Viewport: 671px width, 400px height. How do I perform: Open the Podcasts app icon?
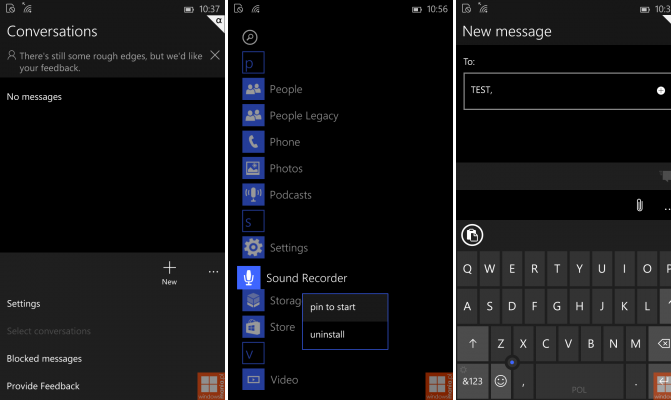(x=253, y=195)
